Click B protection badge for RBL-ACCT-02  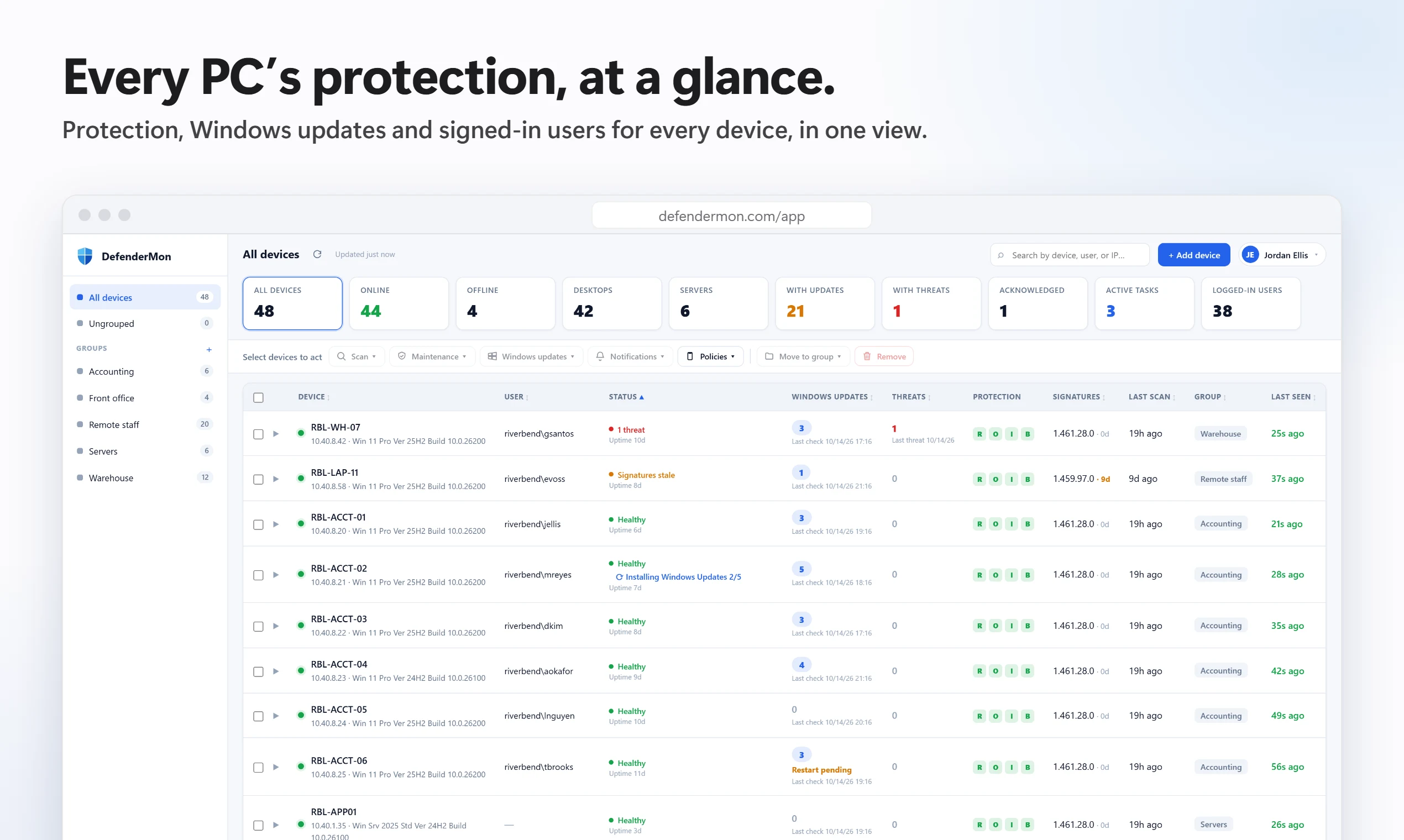click(1028, 575)
